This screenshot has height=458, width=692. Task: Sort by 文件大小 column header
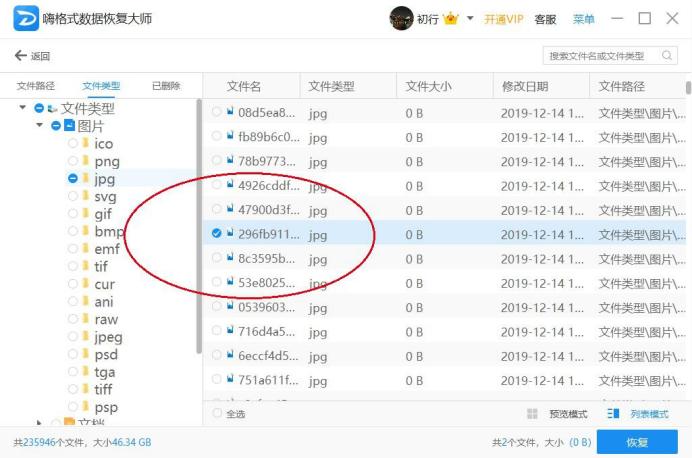pos(428,86)
